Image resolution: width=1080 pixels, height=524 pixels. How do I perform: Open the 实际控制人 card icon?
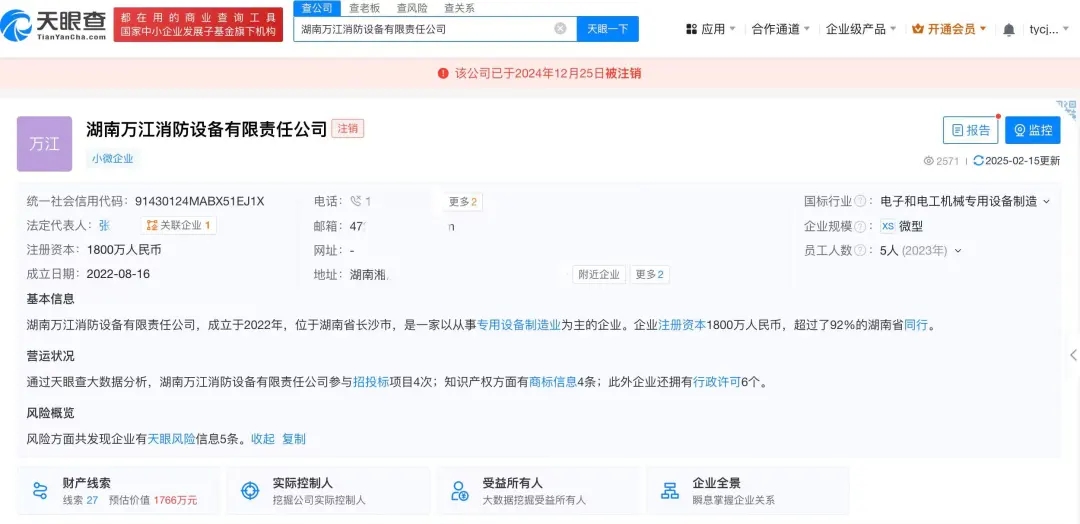tap(249, 491)
